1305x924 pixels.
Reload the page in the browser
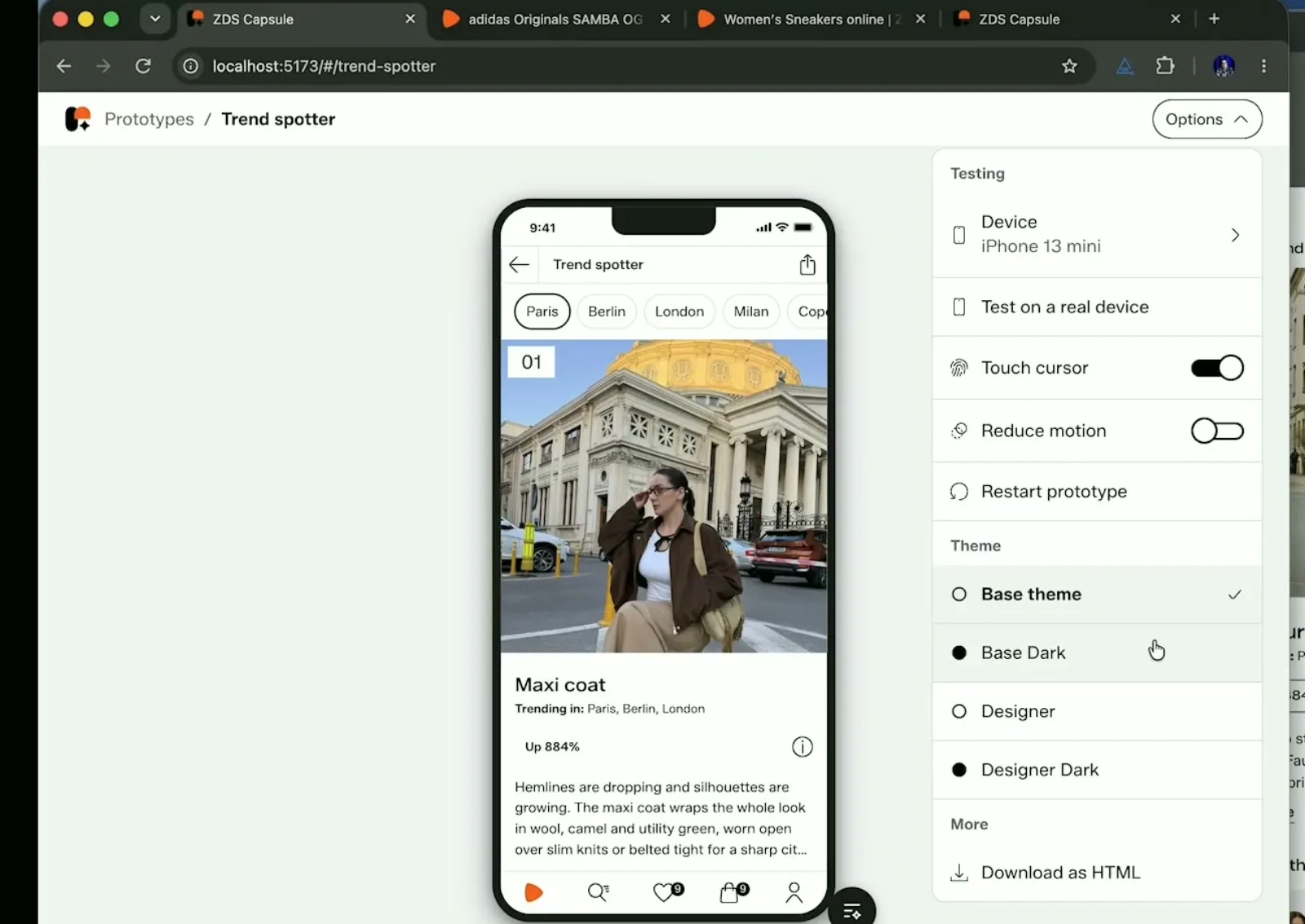point(143,66)
